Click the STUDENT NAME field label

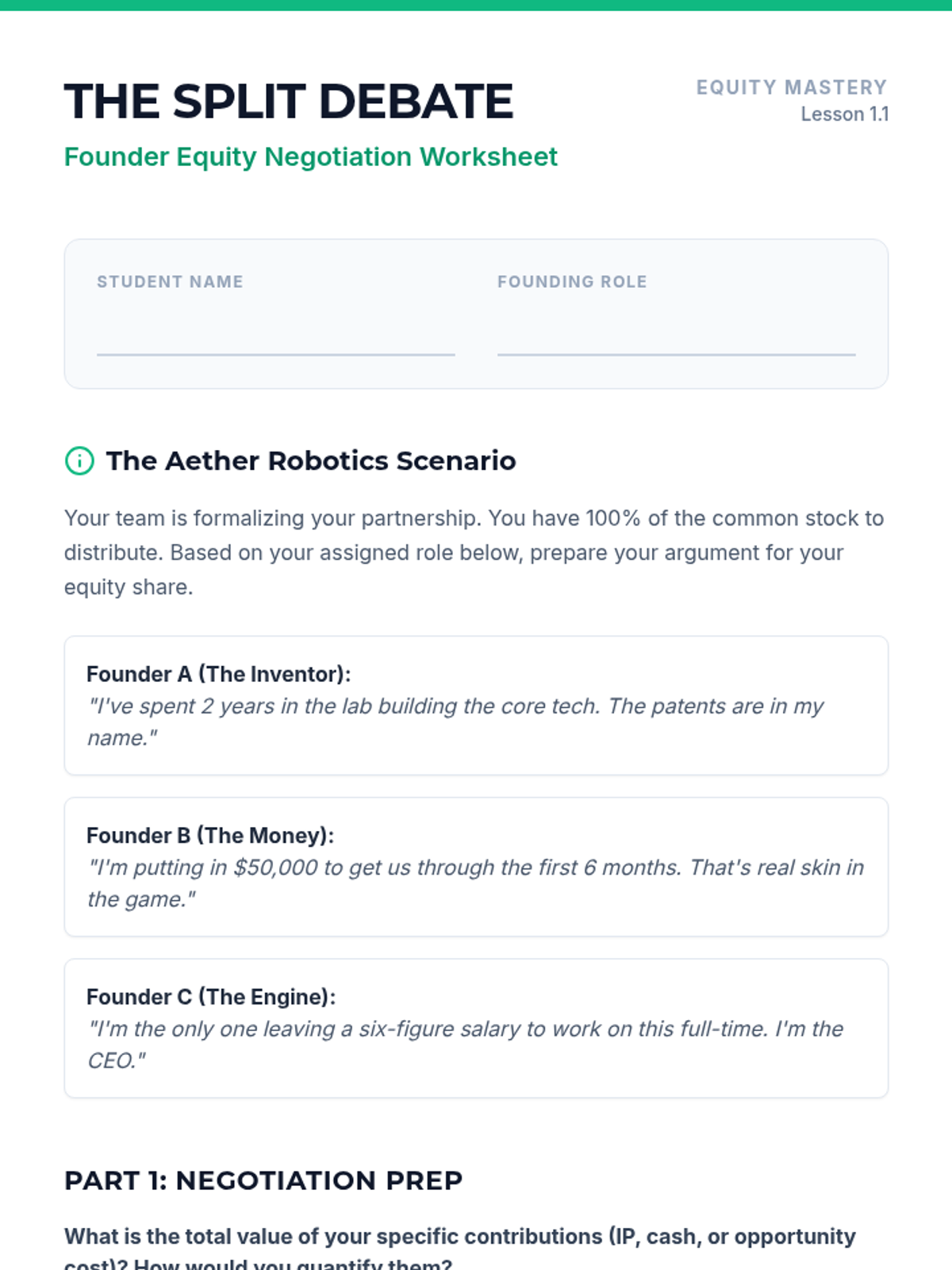(x=170, y=282)
